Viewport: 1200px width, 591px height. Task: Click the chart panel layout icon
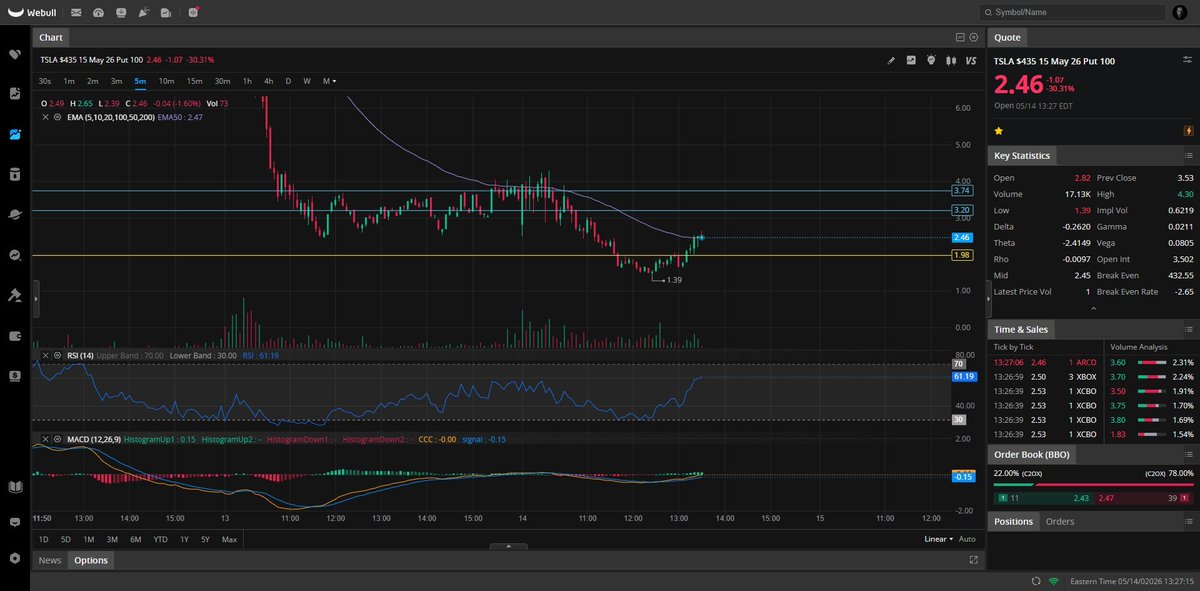point(960,37)
